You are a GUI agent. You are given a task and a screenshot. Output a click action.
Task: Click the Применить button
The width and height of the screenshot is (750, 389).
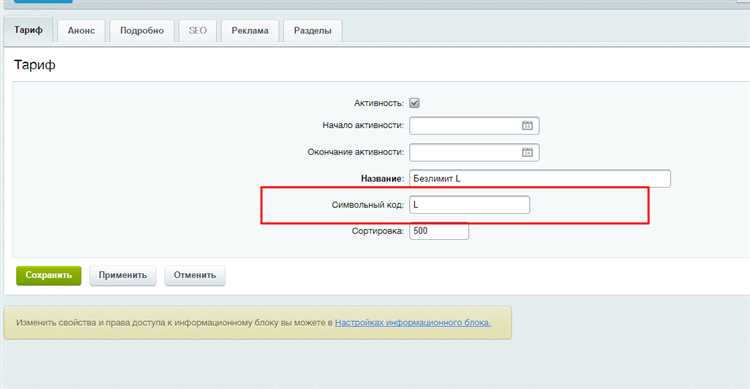[x=122, y=276]
